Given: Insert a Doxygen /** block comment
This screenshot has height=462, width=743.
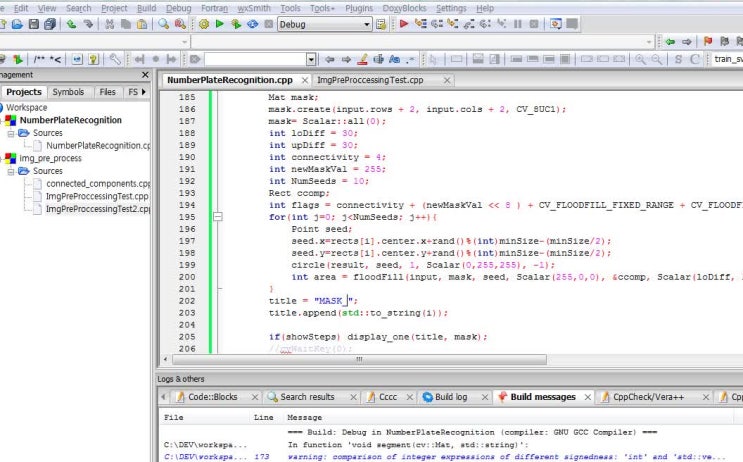Looking at the screenshot, I should 39,59.
